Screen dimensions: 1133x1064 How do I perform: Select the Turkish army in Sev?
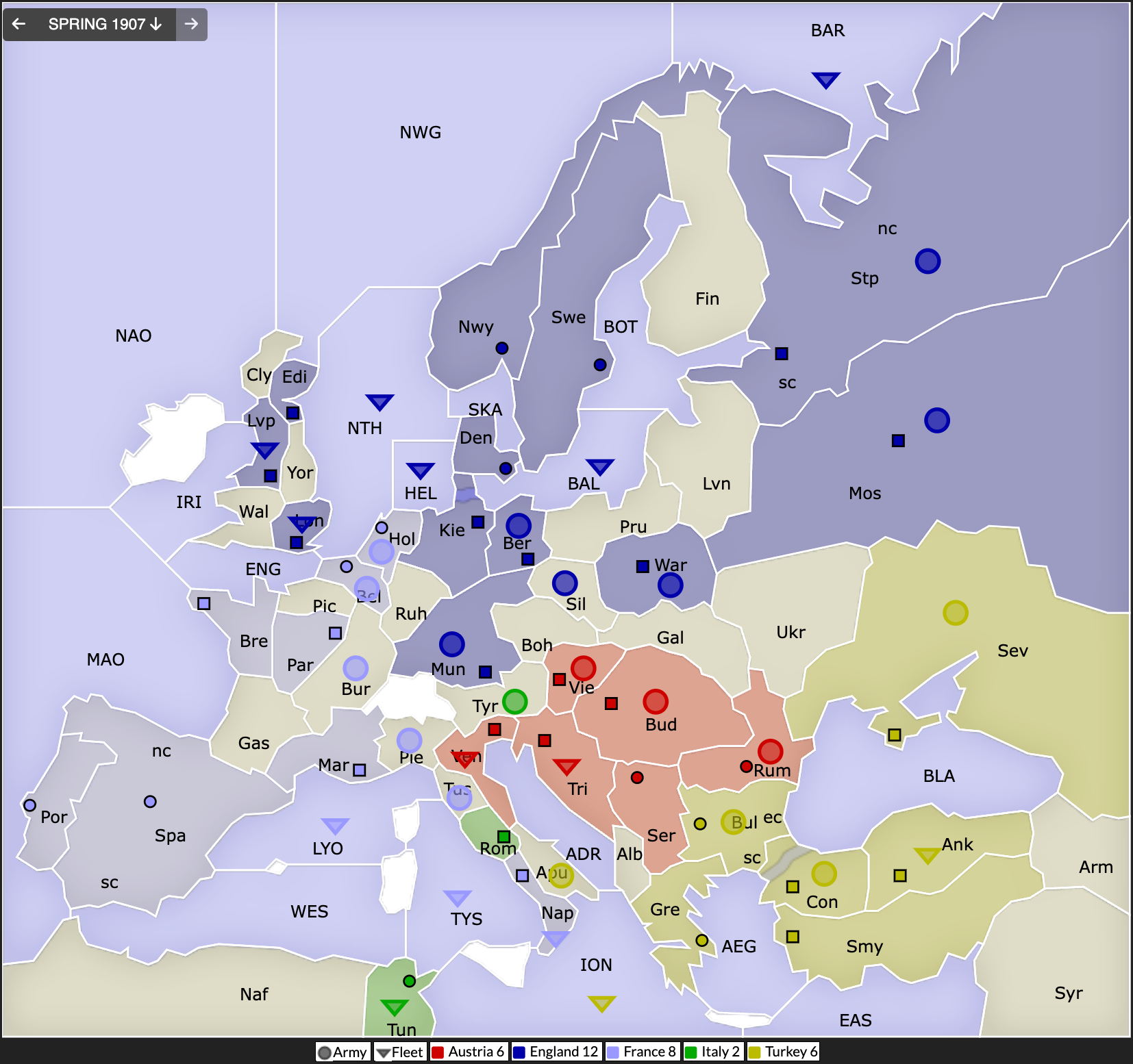point(955,612)
